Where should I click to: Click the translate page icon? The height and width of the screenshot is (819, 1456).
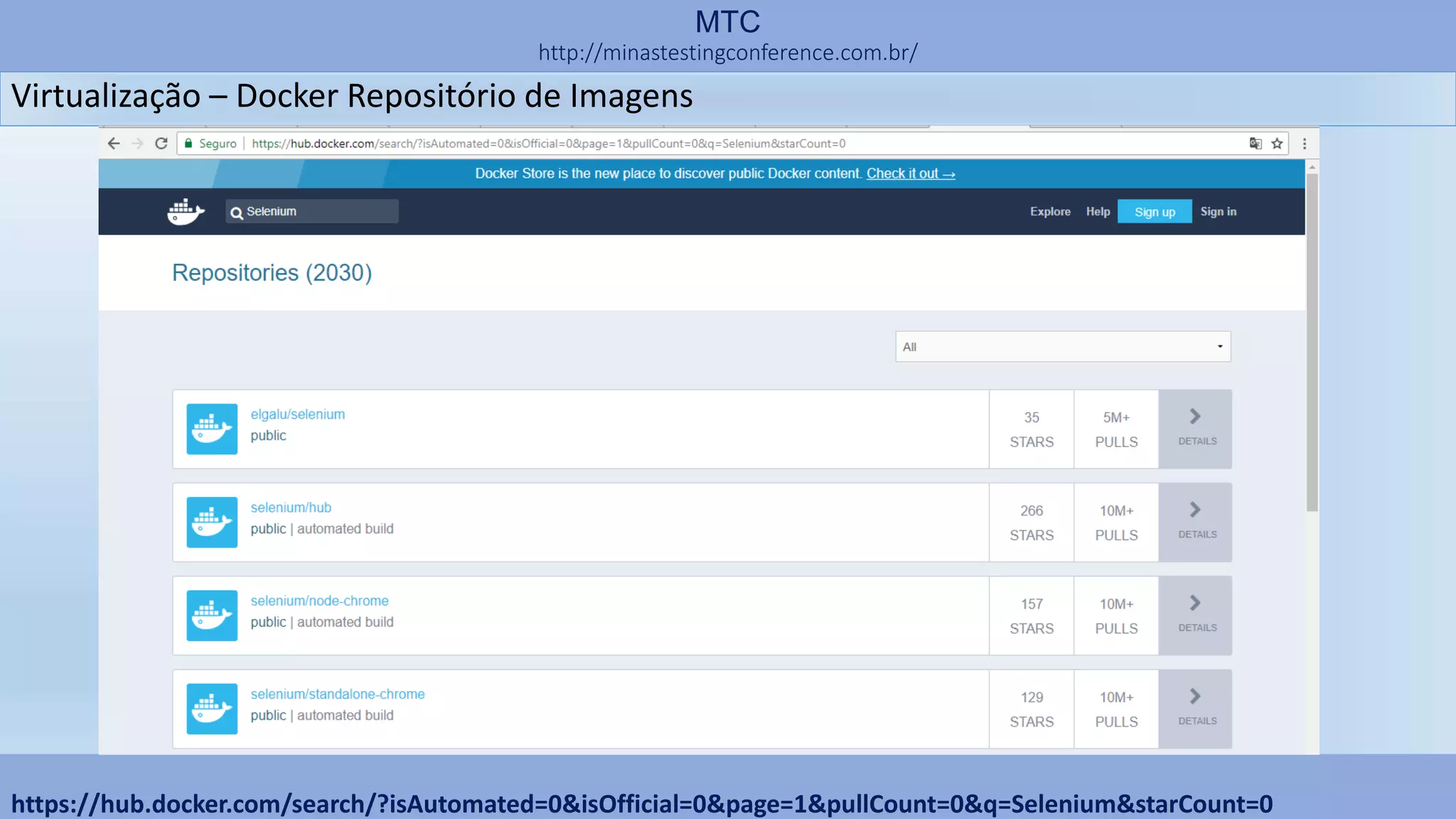point(1256,144)
